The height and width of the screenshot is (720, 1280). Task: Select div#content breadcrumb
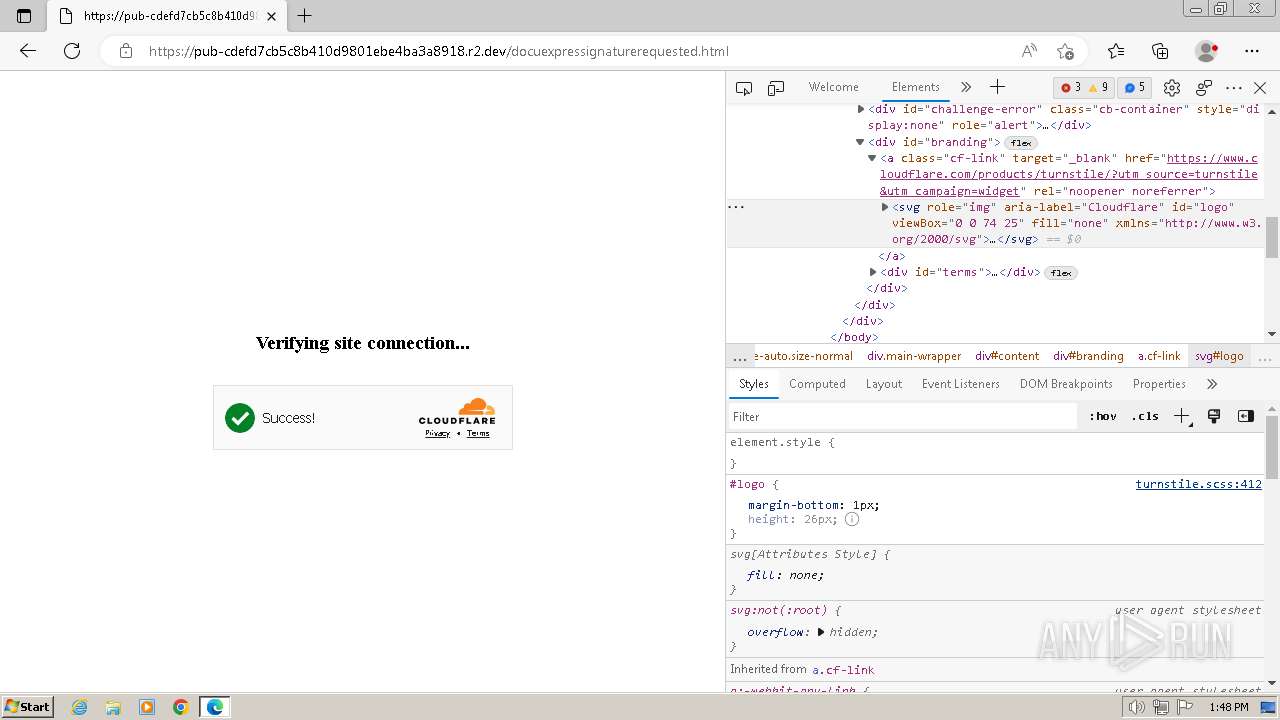click(1007, 356)
